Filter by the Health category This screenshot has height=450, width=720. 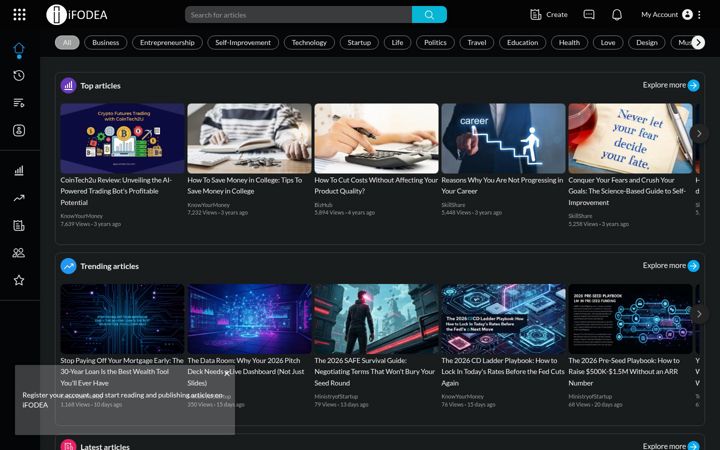click(x=569, y=43)
